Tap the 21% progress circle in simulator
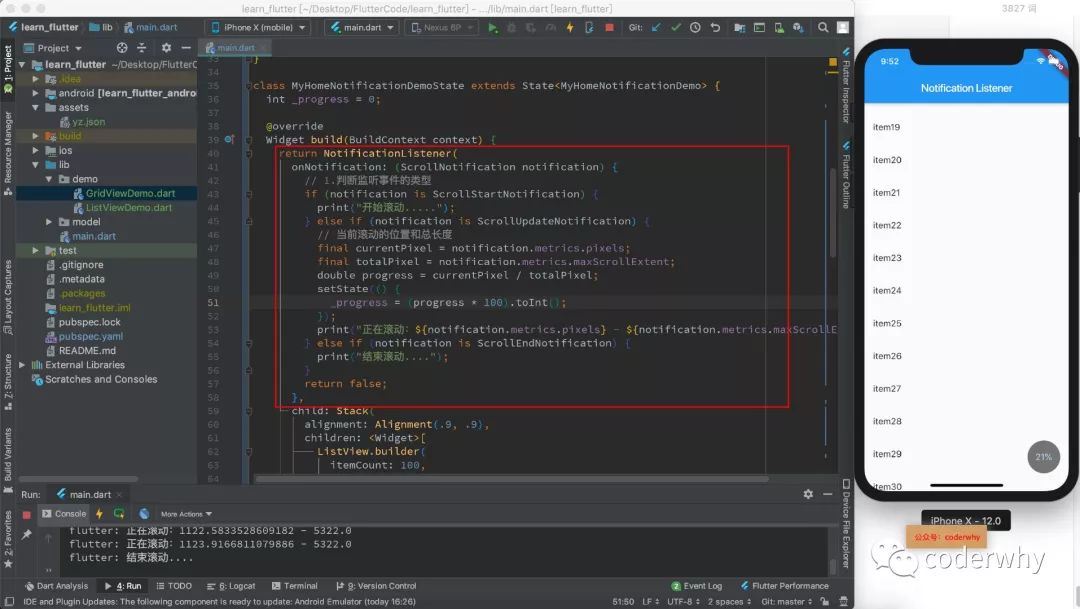This screenshot has height=609, width=1080. tap(1043, 457)
